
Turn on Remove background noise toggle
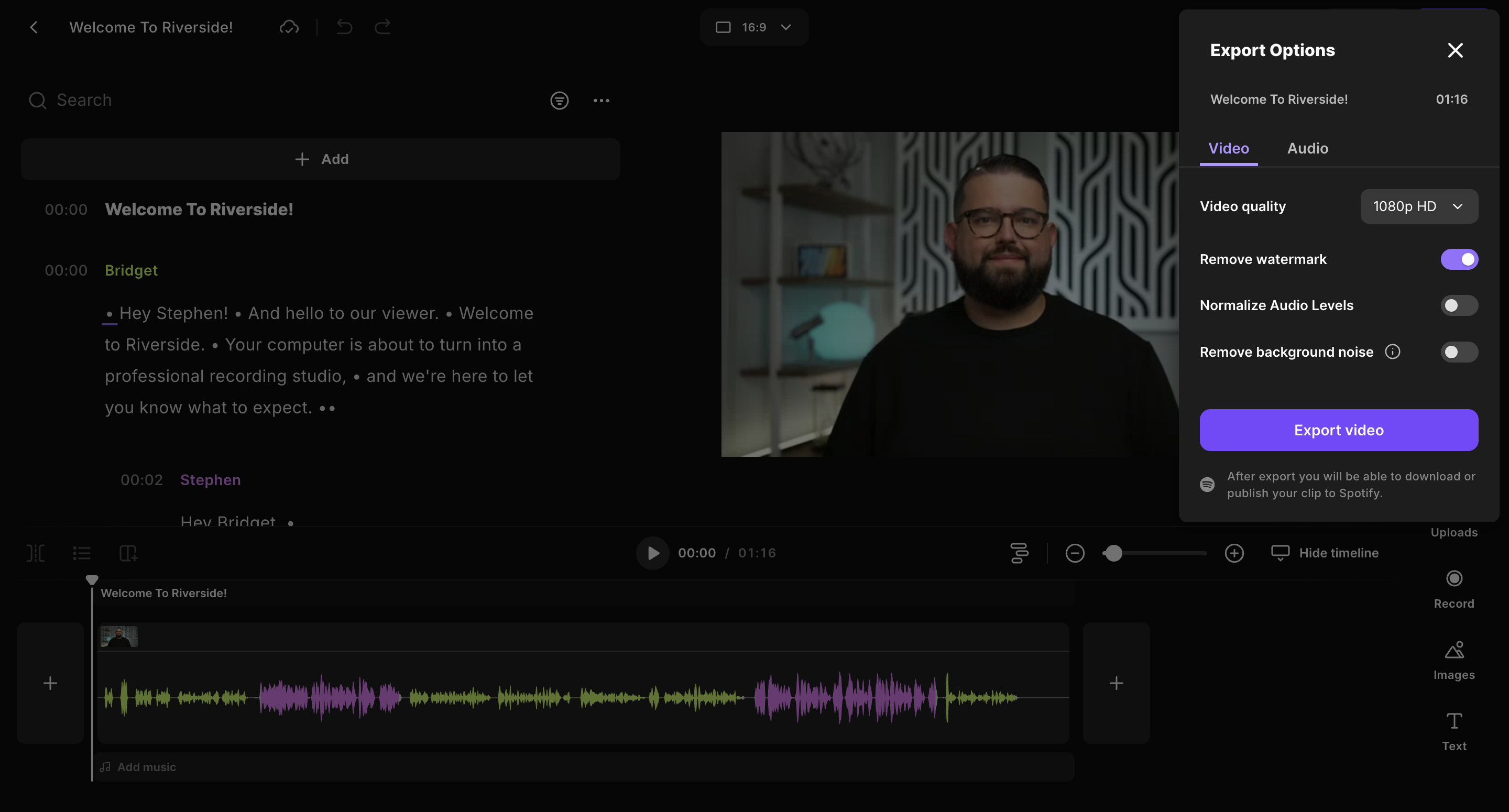pos(1459,352)
